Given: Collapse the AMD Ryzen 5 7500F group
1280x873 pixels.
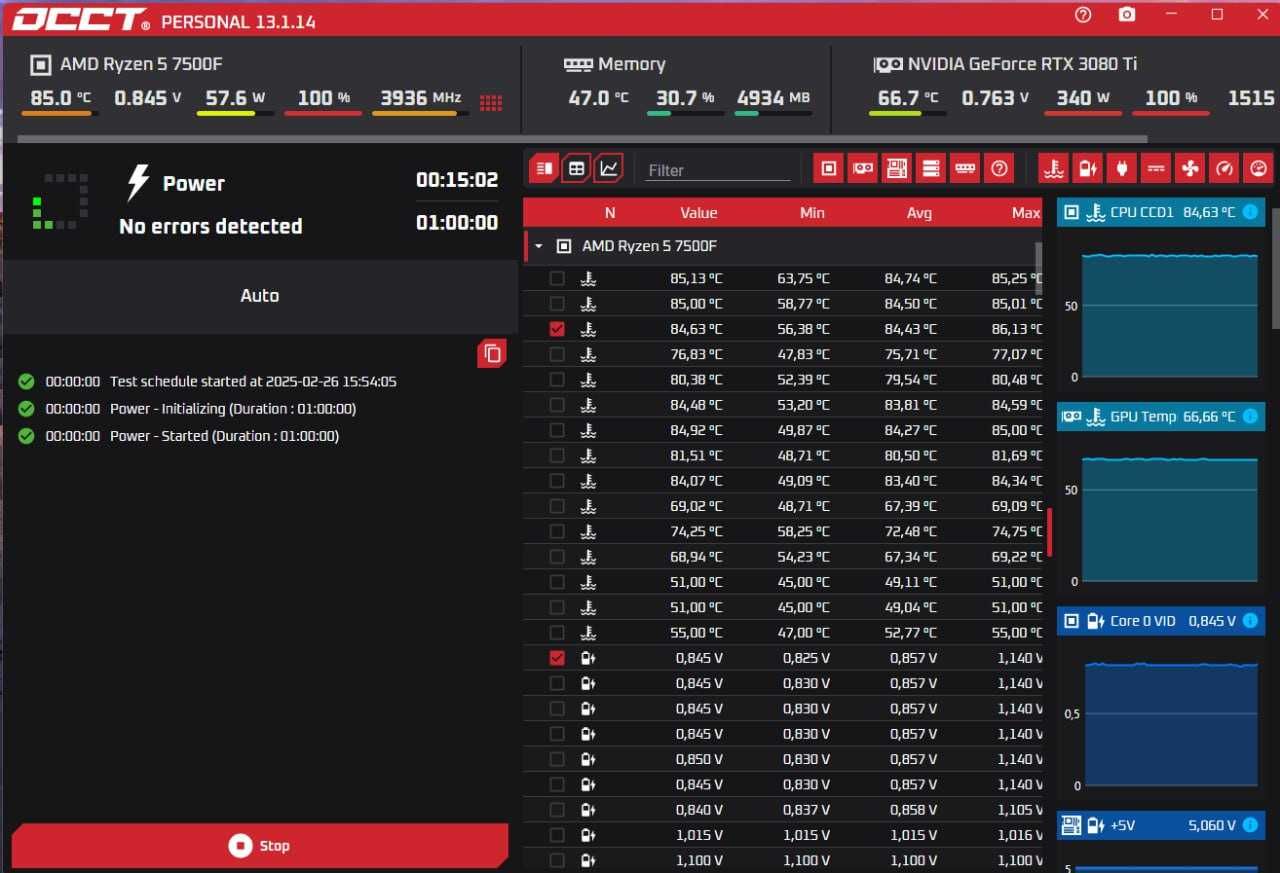Looking at the screenshot, I should (539, 246).
